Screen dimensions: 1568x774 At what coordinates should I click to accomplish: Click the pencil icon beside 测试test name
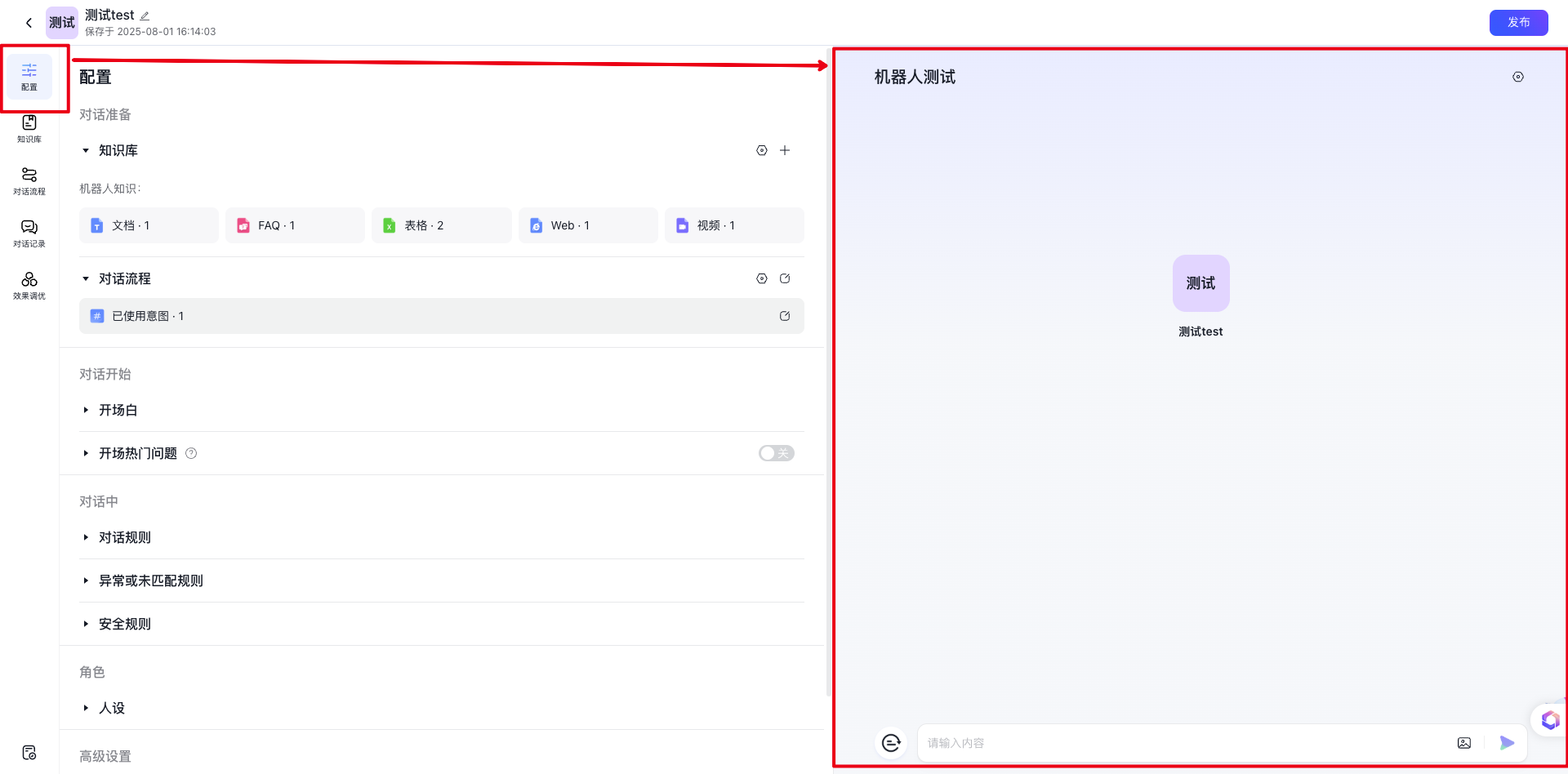[145, 16]
